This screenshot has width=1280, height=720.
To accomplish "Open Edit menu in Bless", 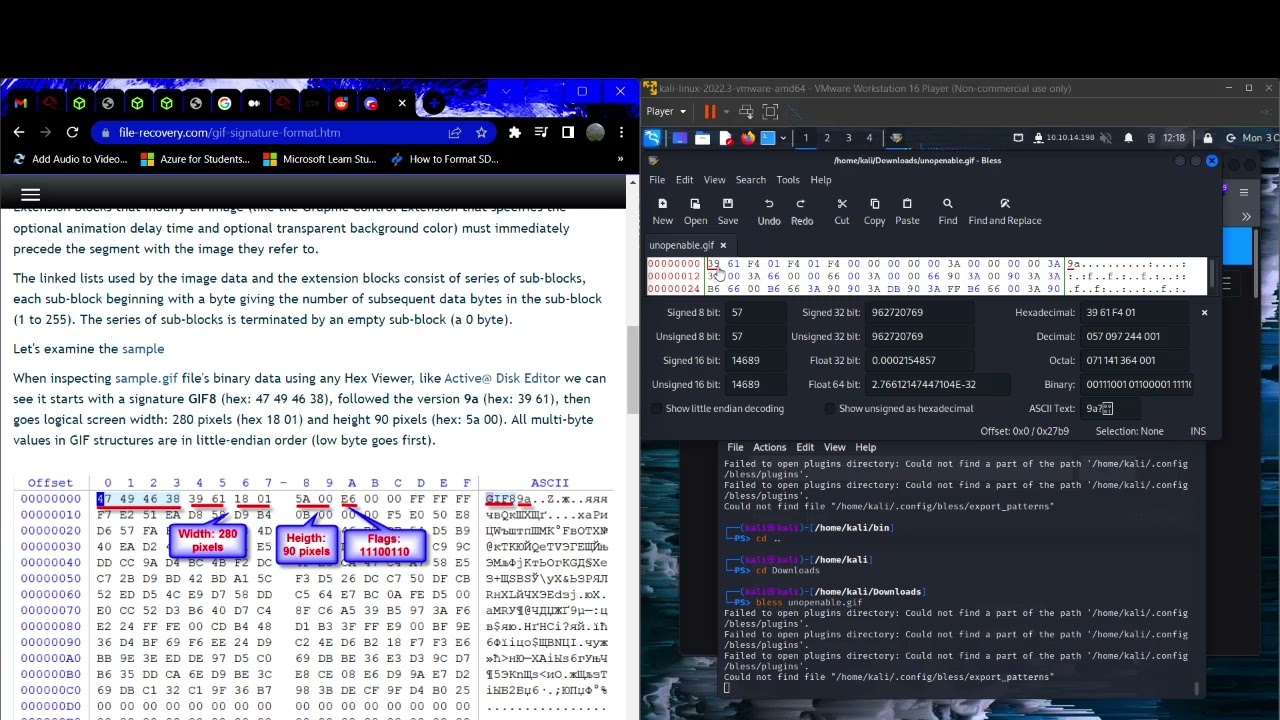I will coord(684,180).
